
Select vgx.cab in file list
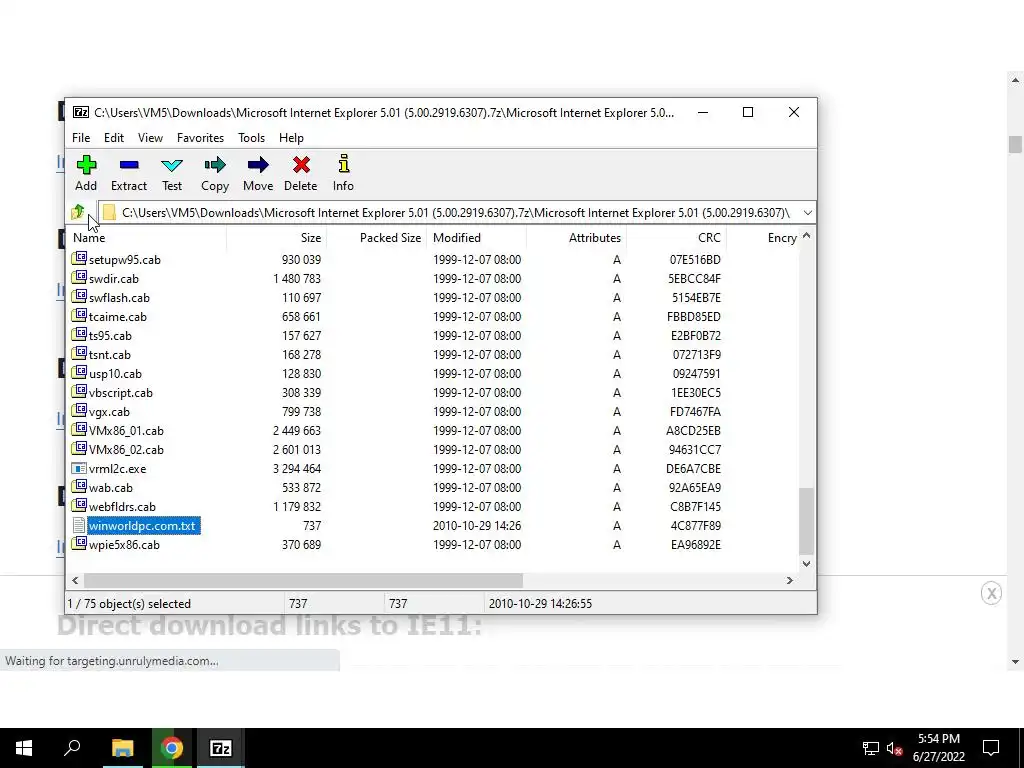click(109, 411)
